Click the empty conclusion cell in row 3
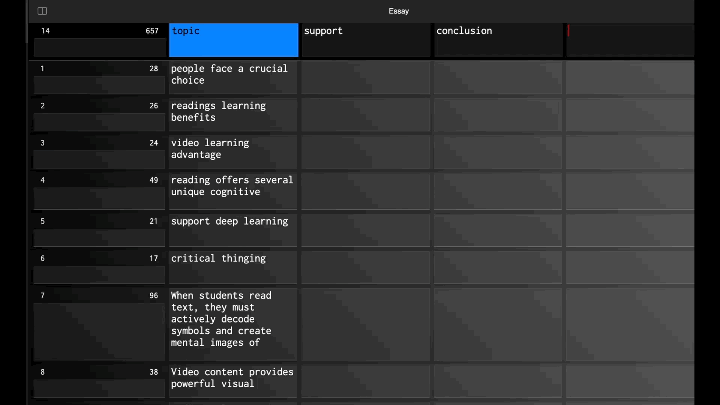Viewport: 720px width, 405px height. 498,151
